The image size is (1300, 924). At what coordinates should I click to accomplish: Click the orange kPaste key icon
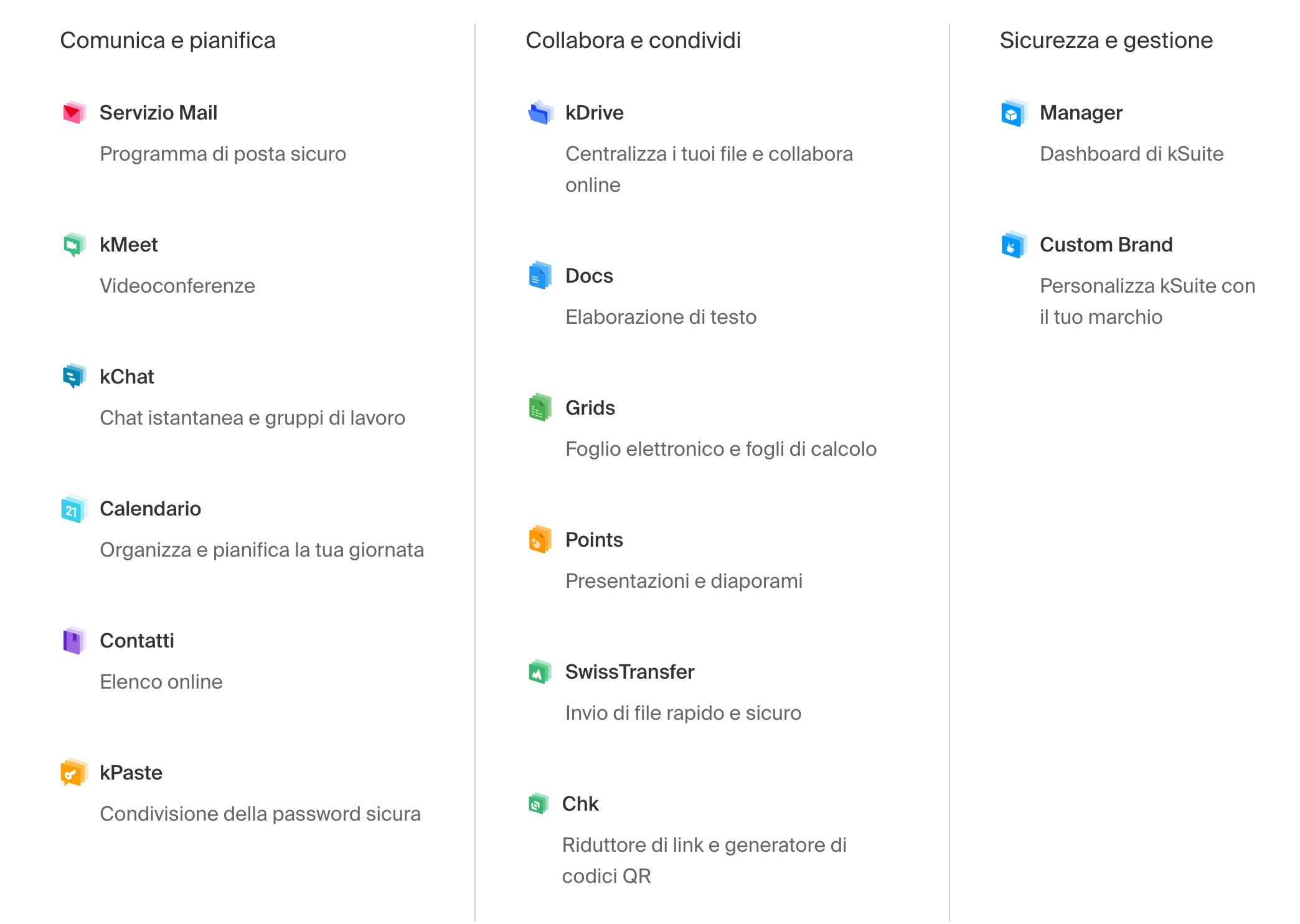(74, 773)
